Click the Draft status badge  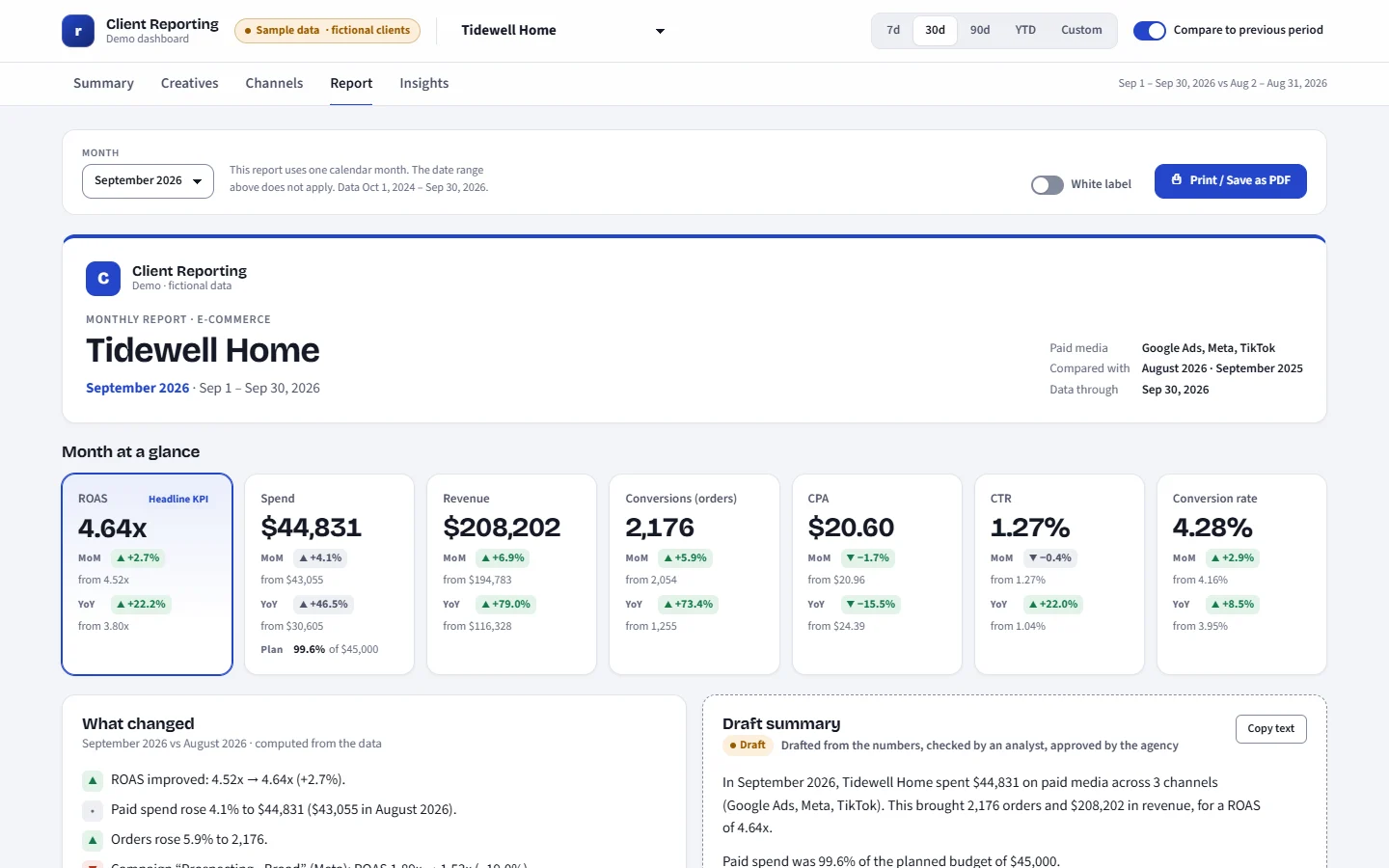pyautogui.click(x=748, y=746)
